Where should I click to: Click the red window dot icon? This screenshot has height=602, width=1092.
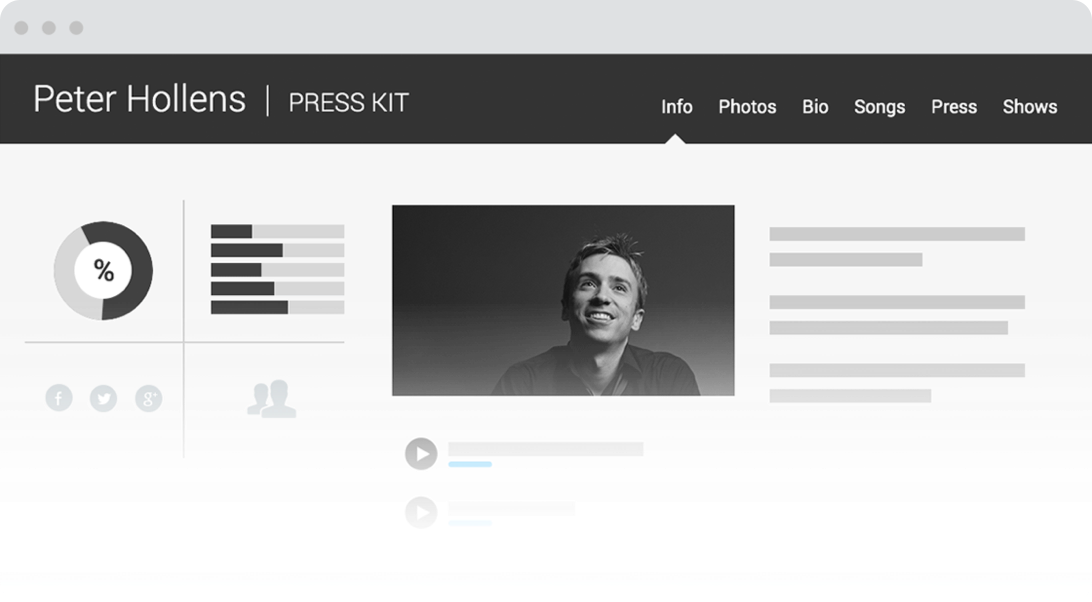coord(22,28)
